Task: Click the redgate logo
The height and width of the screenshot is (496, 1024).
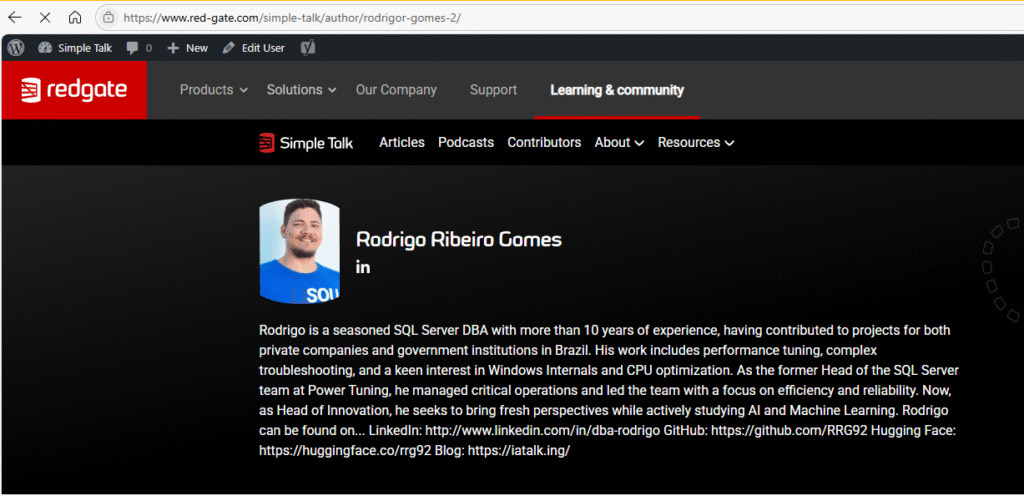Action: coord(74,90)
